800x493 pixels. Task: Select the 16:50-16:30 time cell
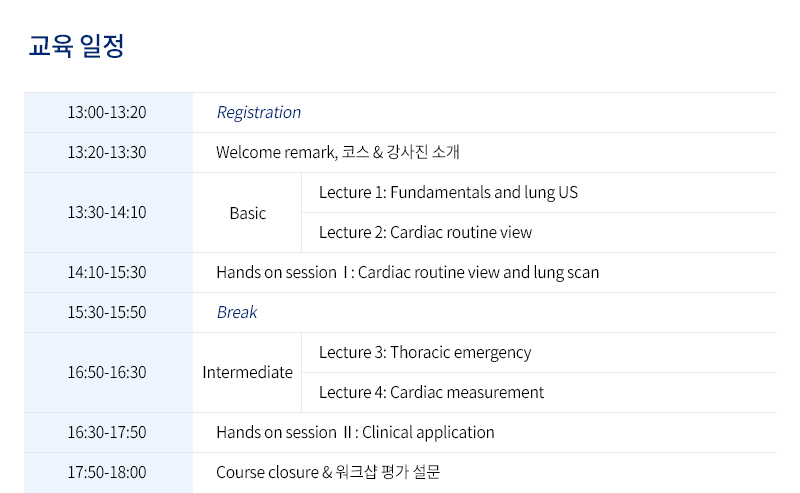(x=107, y=373)
